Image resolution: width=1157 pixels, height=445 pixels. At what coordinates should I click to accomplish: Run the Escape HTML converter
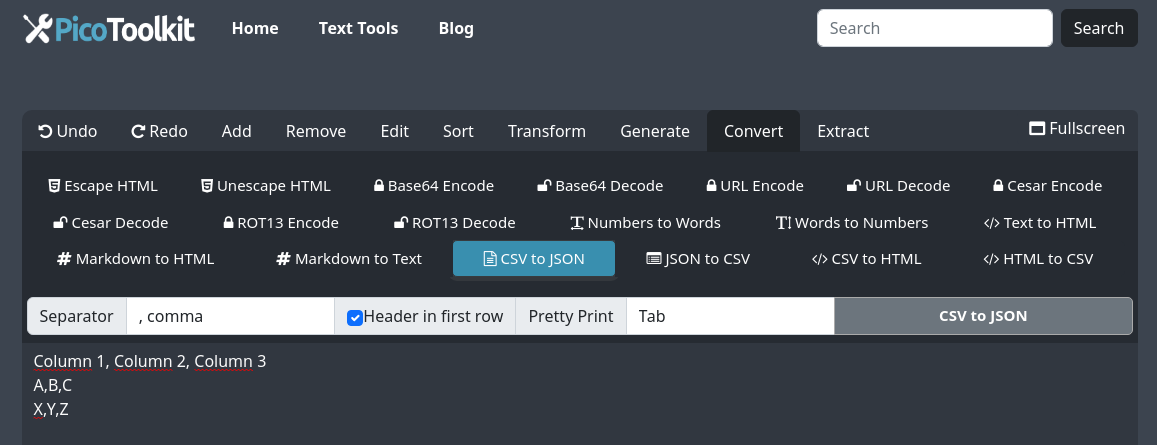click(x=103, y=186)
